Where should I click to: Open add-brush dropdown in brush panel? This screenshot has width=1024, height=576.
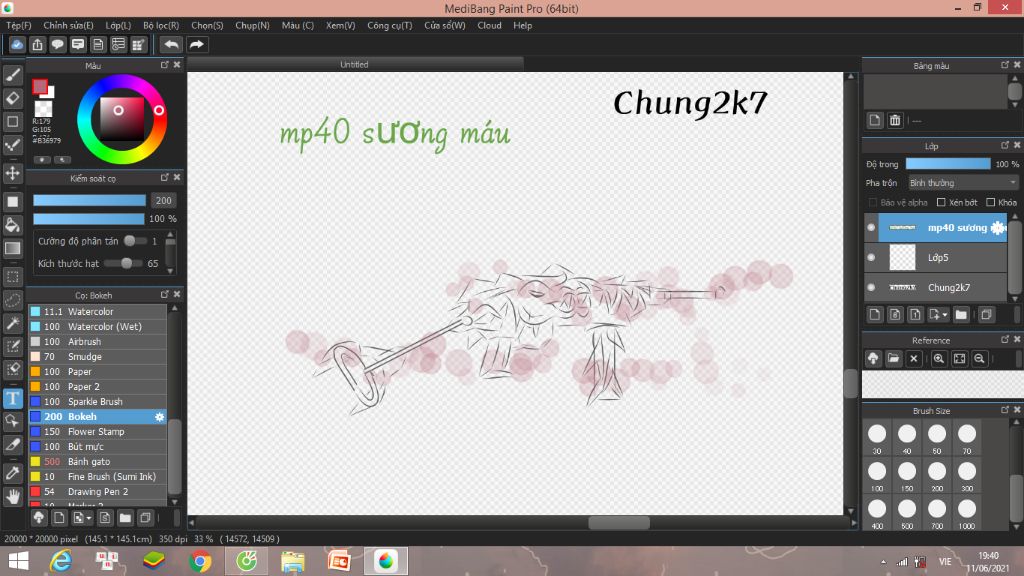[x=88, y=518]
